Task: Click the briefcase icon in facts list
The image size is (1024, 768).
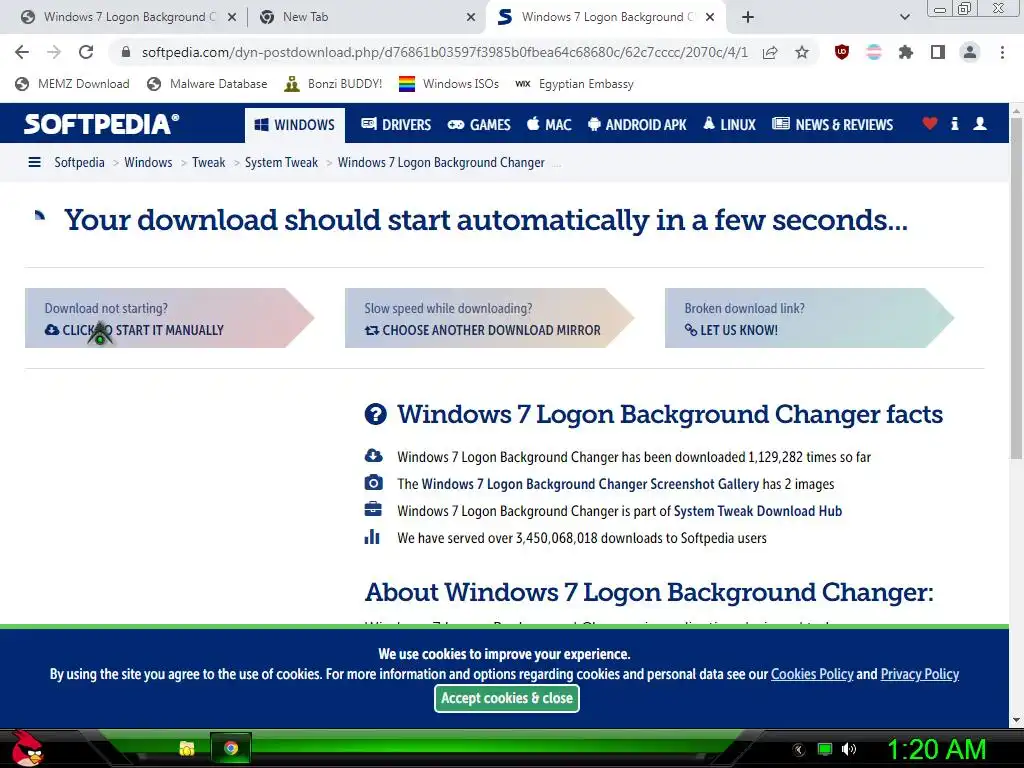Action: coord(373,509)
